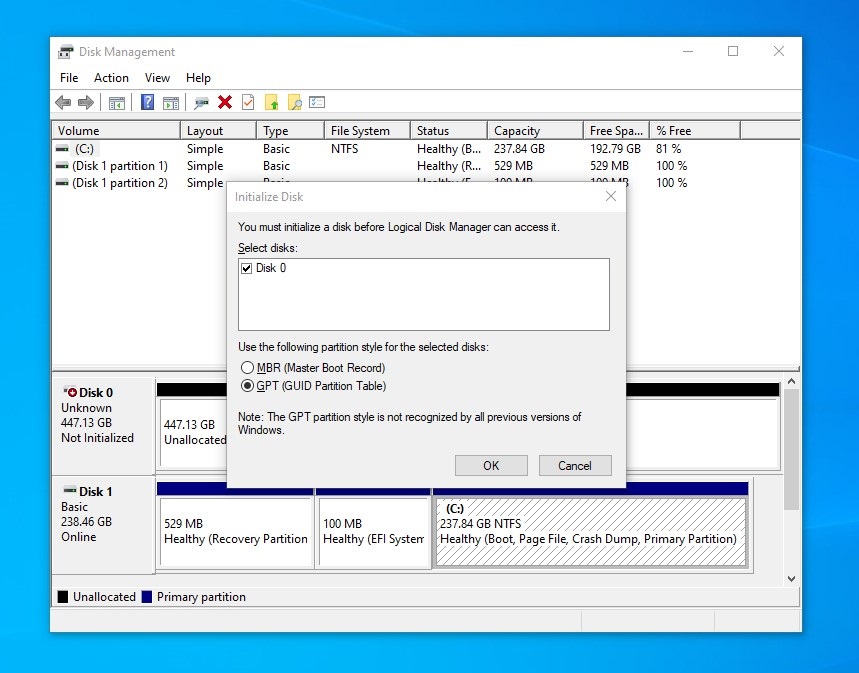This screenshot has height=673, width=859.
Task: Select GPT (GUID Partition Table) option
Action: tap(248, 386)
